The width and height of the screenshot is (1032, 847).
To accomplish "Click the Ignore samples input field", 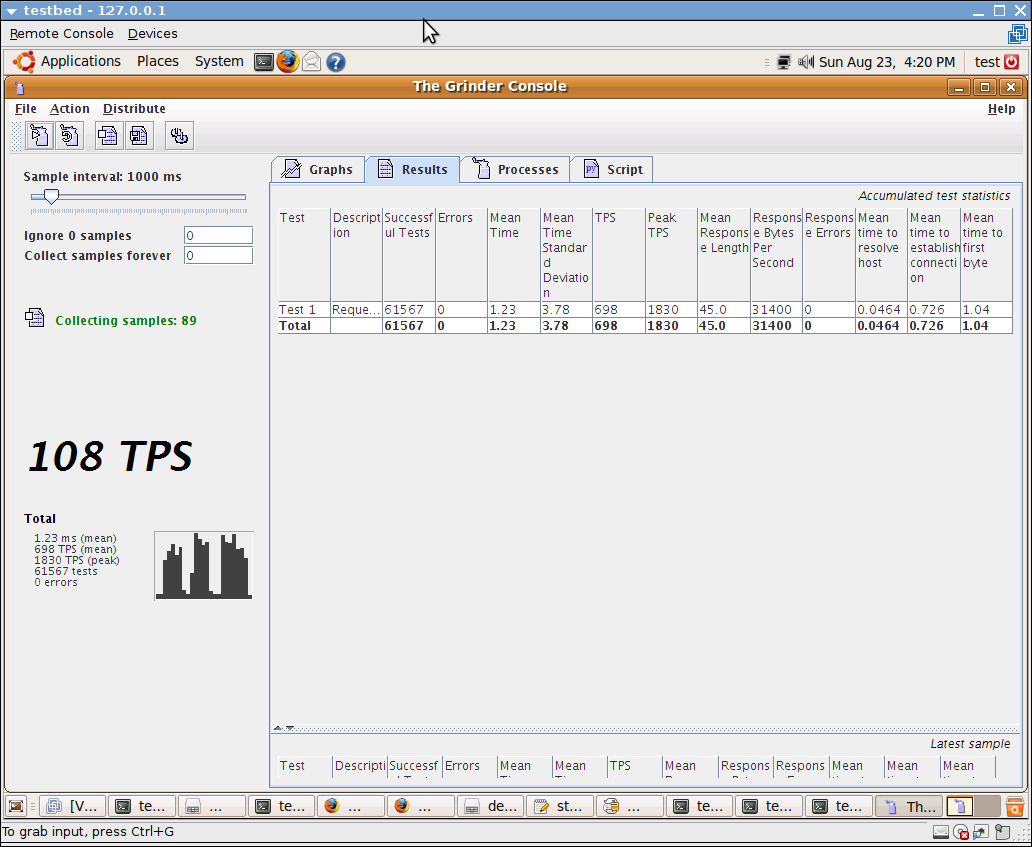I will point(218,236).
